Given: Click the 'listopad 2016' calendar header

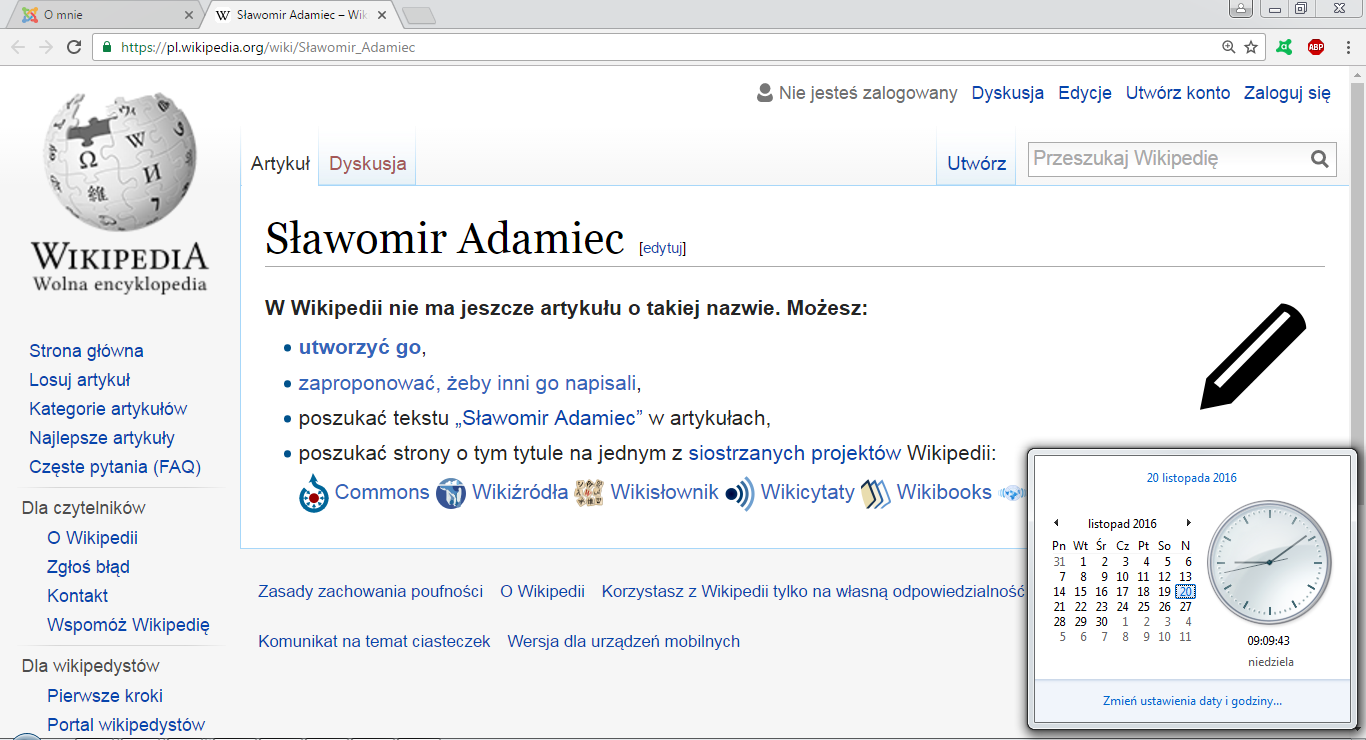Looking at the screenshot, I should pyautogui.click(x=1122, y=524).
